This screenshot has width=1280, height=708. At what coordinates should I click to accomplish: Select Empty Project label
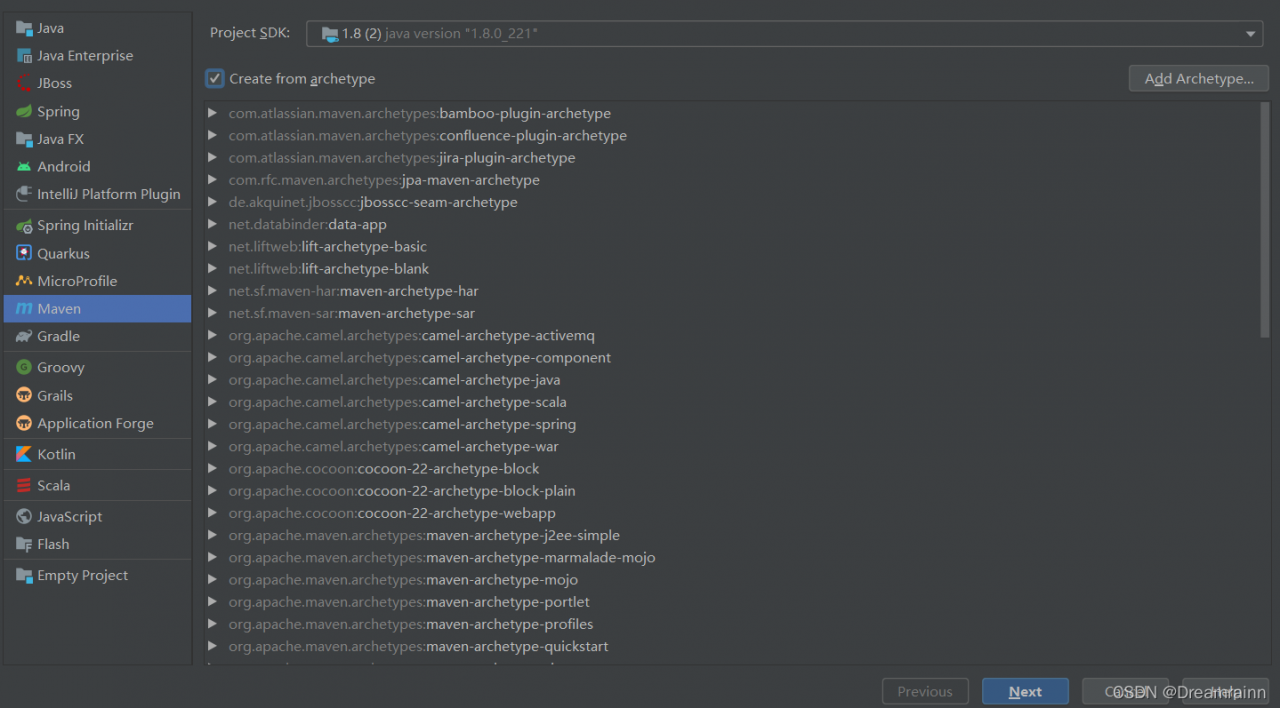click(x=83, y=576)
